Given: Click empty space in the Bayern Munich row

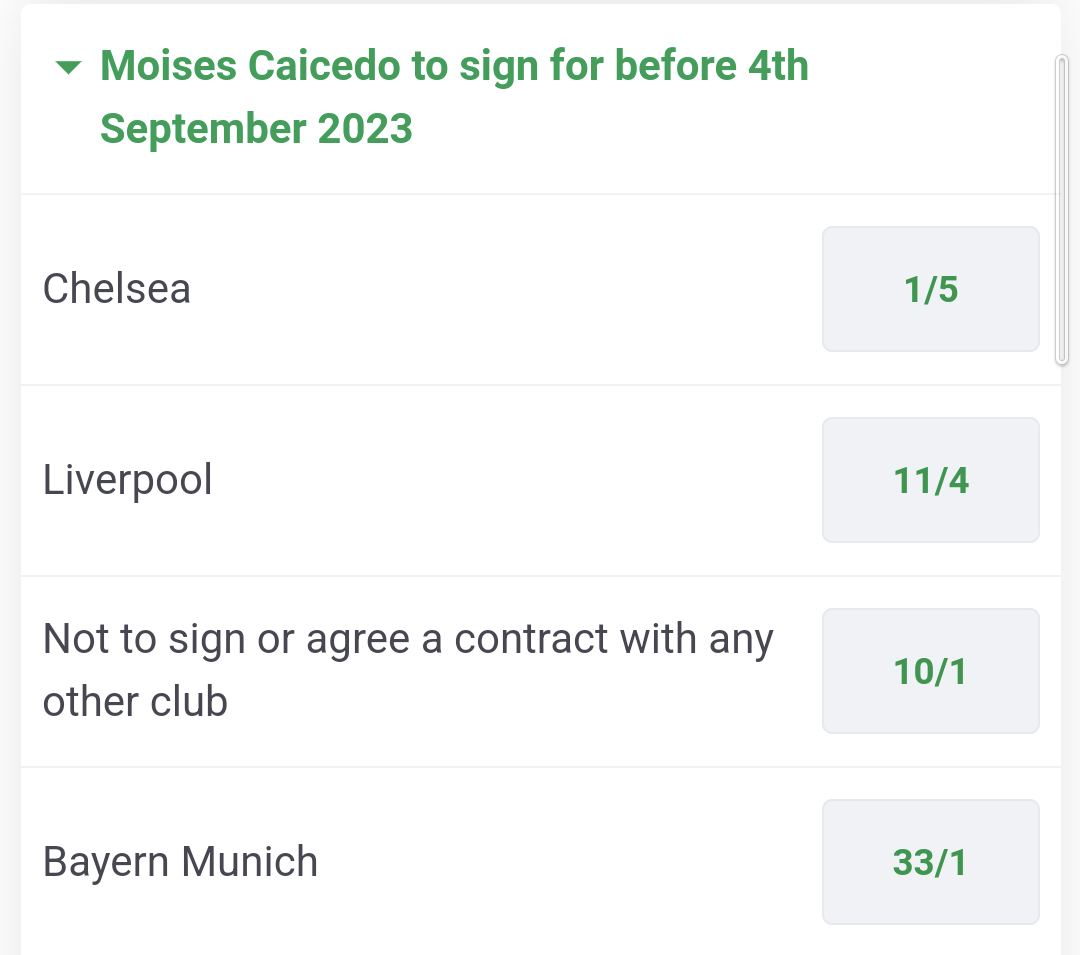Looking at the screenshot, I should pos(565,861).
